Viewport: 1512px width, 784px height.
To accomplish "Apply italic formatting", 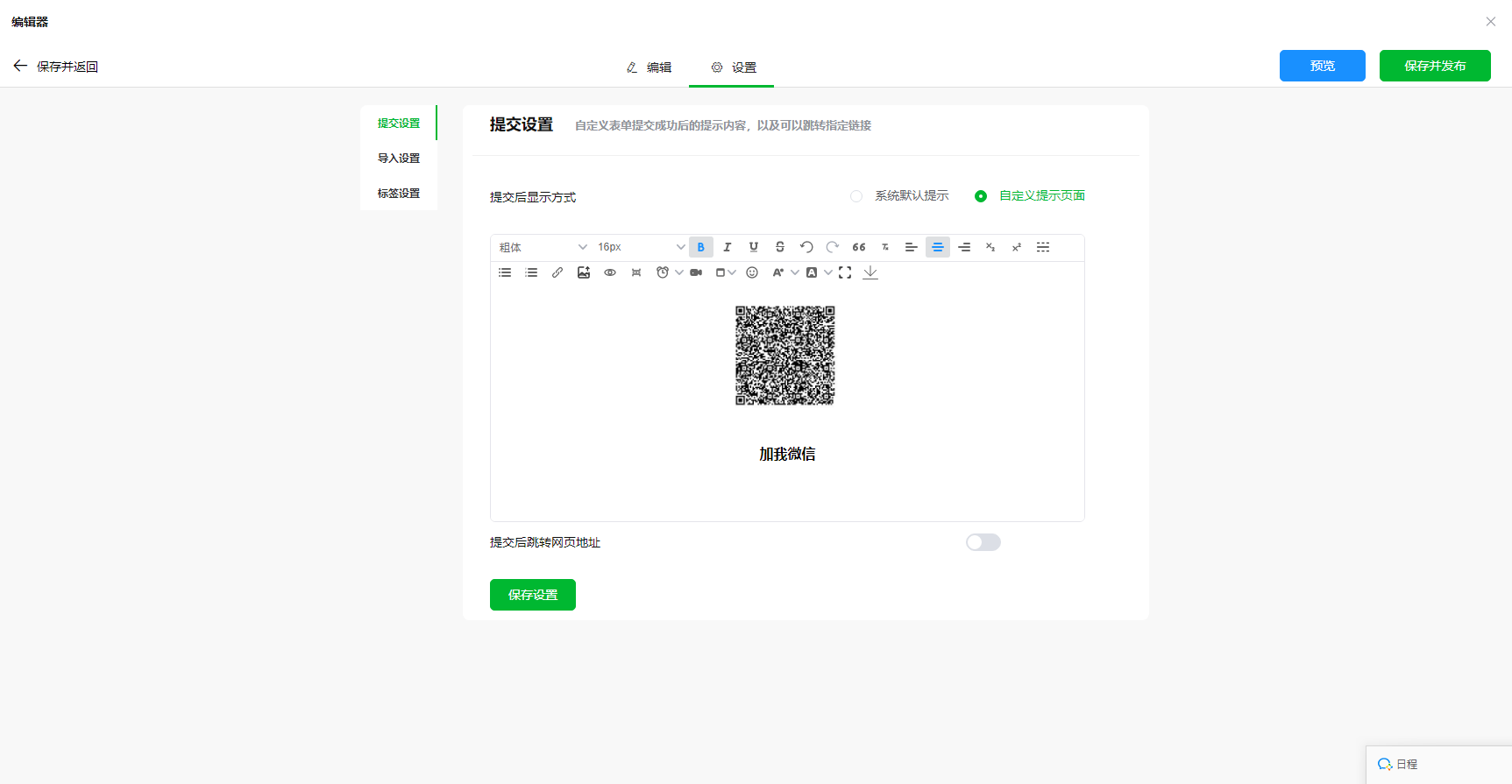I will coord(728,247).
